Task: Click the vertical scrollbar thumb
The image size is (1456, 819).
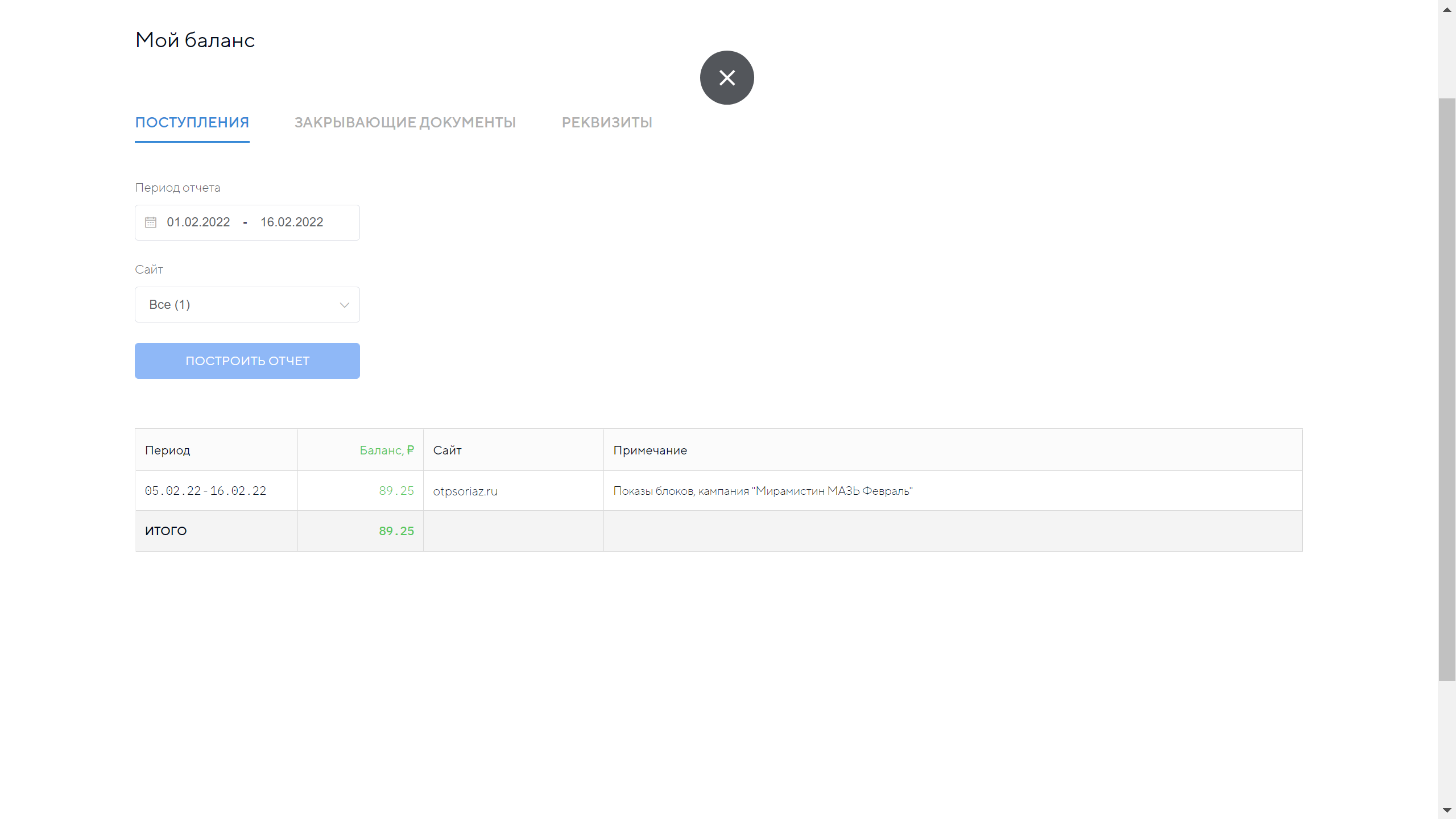Action: pos(1447,389)
